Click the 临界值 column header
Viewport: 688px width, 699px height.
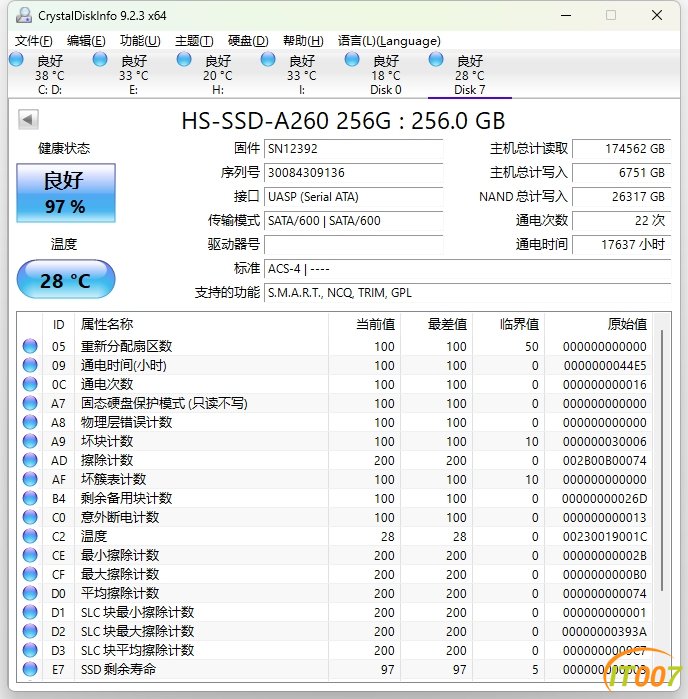(x=509, y=325)
